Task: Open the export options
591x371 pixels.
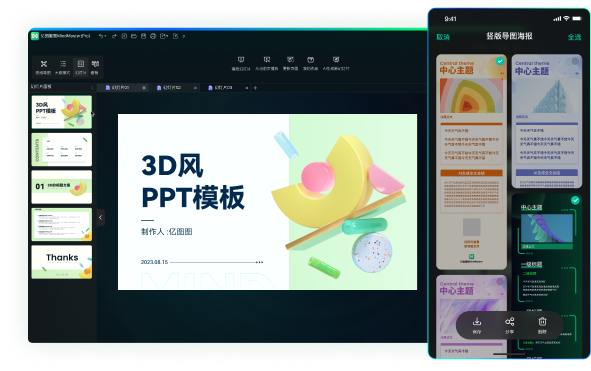Action: pyautogui.click(x=163, y=36)
